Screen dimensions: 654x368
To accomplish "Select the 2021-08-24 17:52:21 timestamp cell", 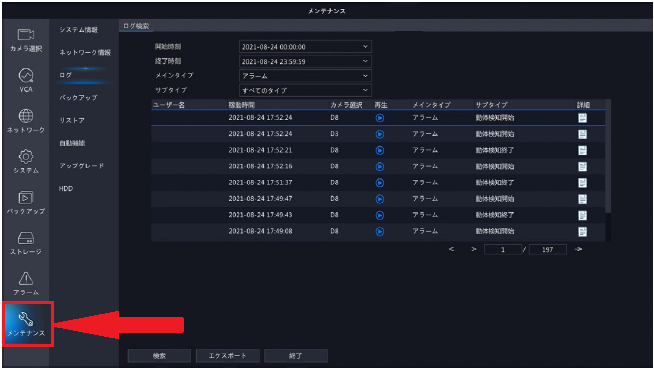I will pyautogui.click(x=260, y=150).
